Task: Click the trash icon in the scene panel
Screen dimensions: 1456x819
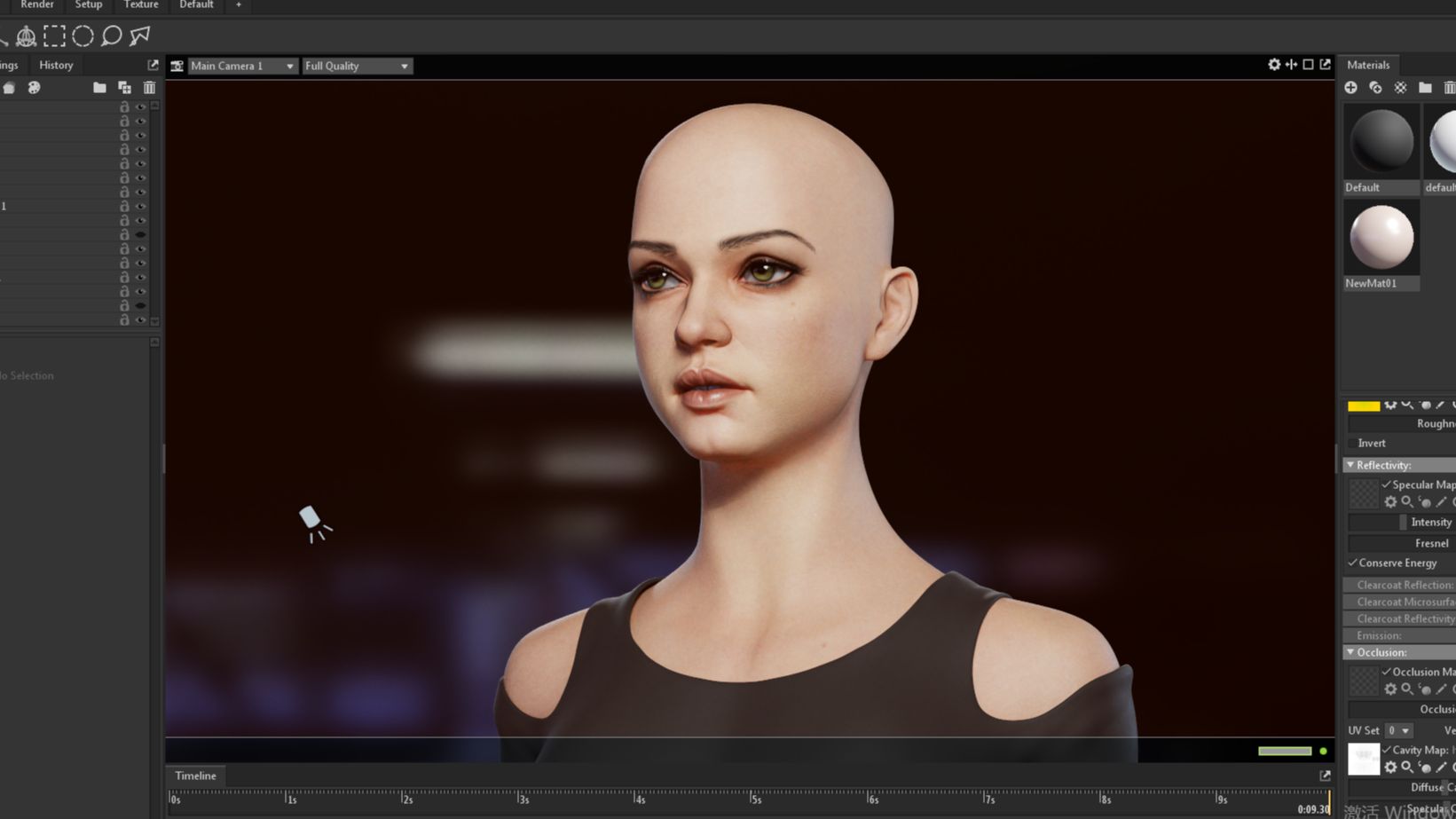Action: [x=149, y=88]
